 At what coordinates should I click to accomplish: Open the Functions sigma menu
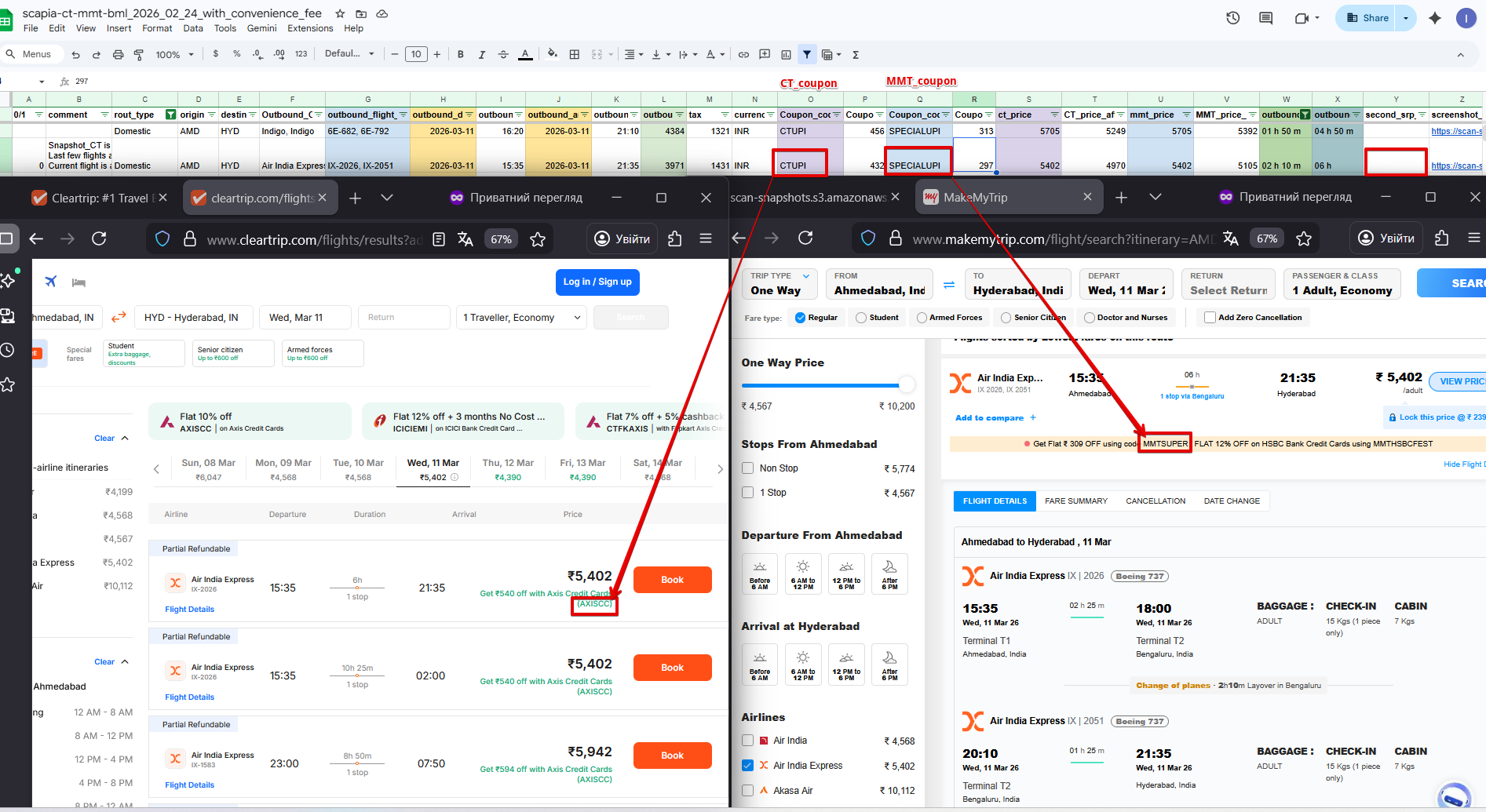[856, 55]
